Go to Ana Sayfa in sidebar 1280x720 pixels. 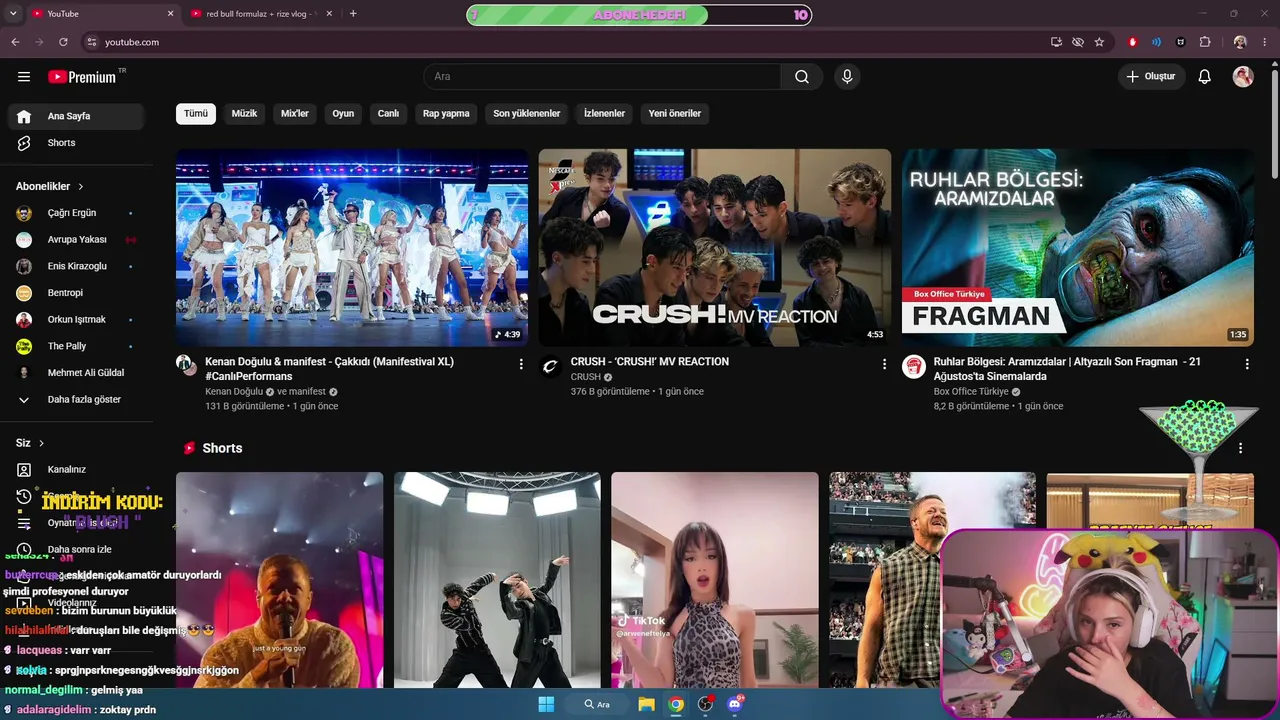77,116
